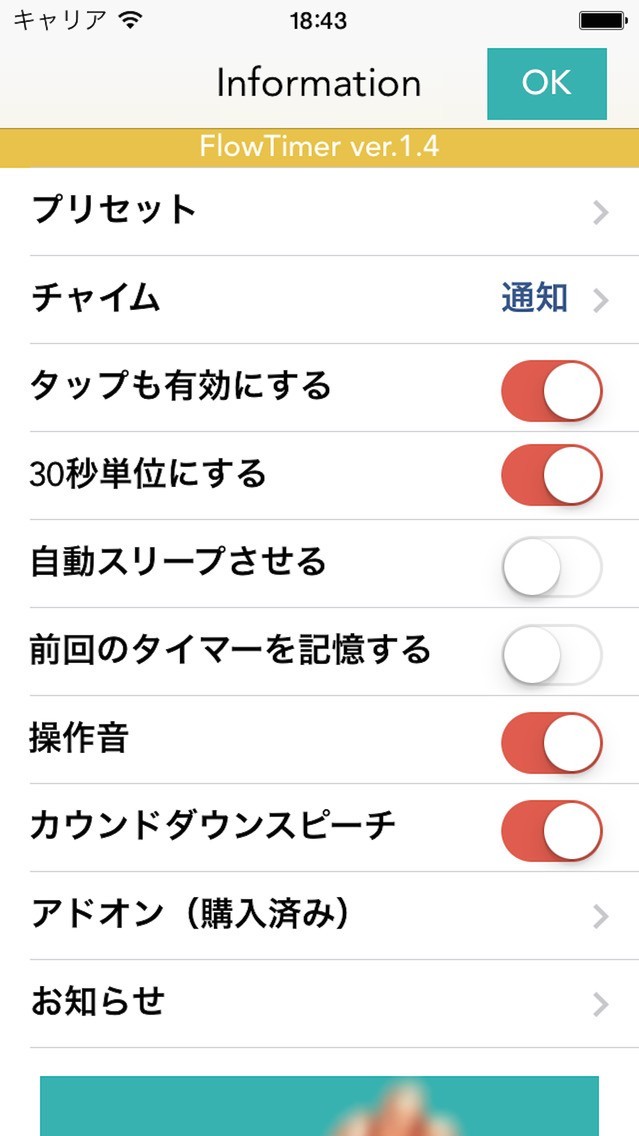Image resolution: width=639 pixels, height=1136 pixels.
Task: Enable the 自動スリープさせる switch
Action: [551, 565]
